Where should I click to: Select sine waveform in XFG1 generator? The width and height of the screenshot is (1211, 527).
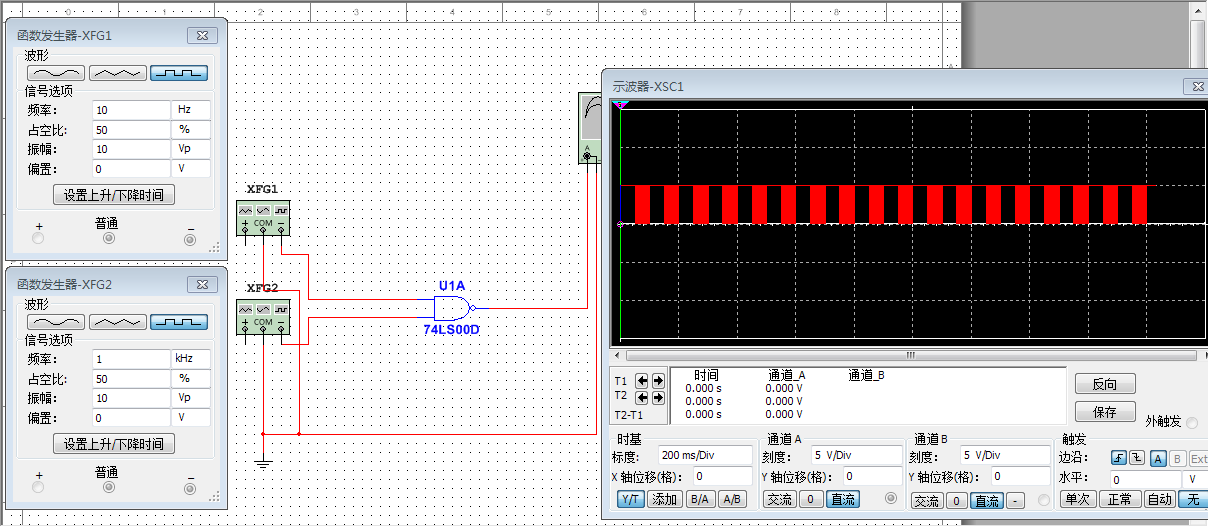(x=55, y=73)
